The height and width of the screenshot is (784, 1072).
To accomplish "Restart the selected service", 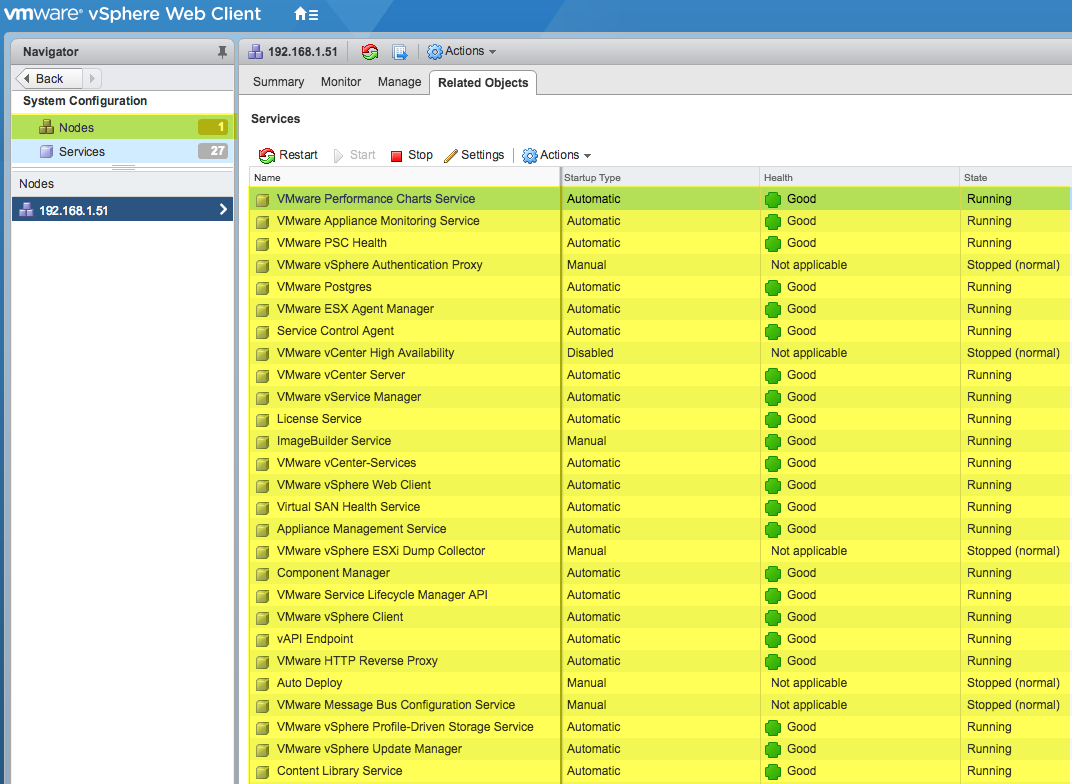I will pyautogui.click(x=288, y=155).
